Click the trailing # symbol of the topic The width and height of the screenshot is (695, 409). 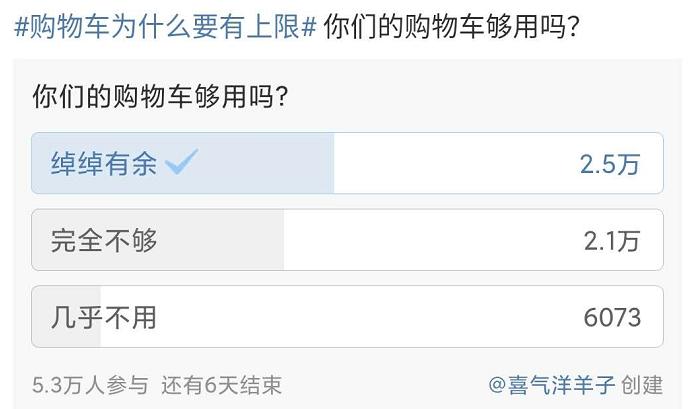point(308,27)
